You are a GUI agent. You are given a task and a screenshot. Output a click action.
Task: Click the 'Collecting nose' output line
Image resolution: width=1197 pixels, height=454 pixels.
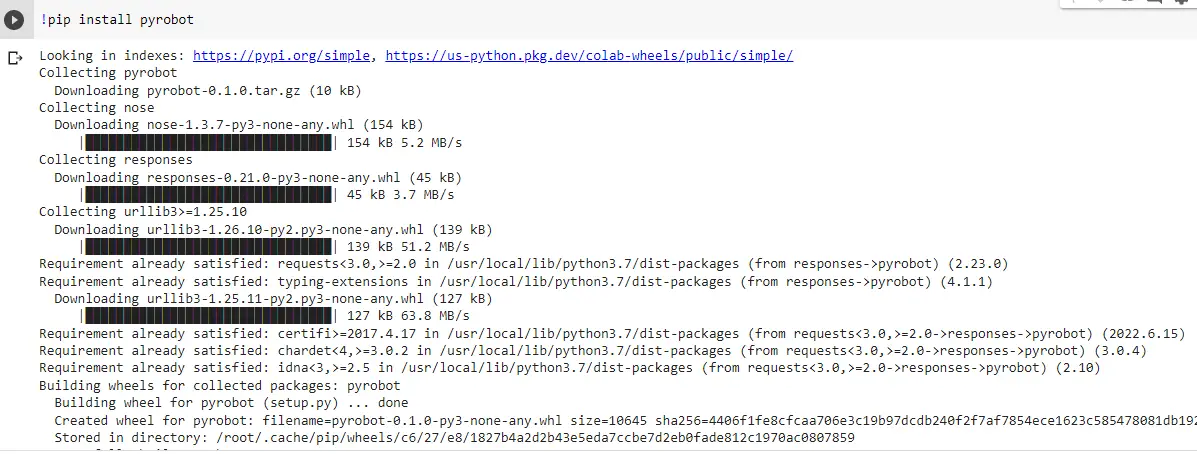click(x=96, y=108)
